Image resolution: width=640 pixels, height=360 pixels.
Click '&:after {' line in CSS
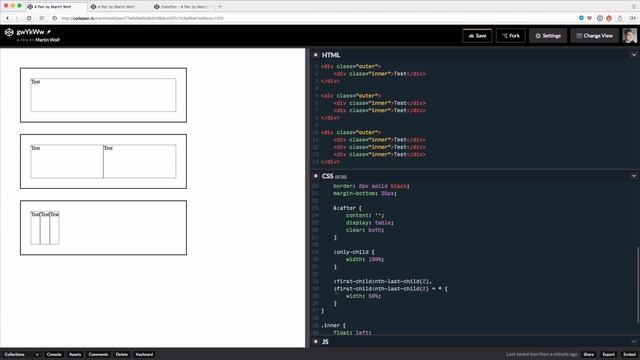coord(347,208)
